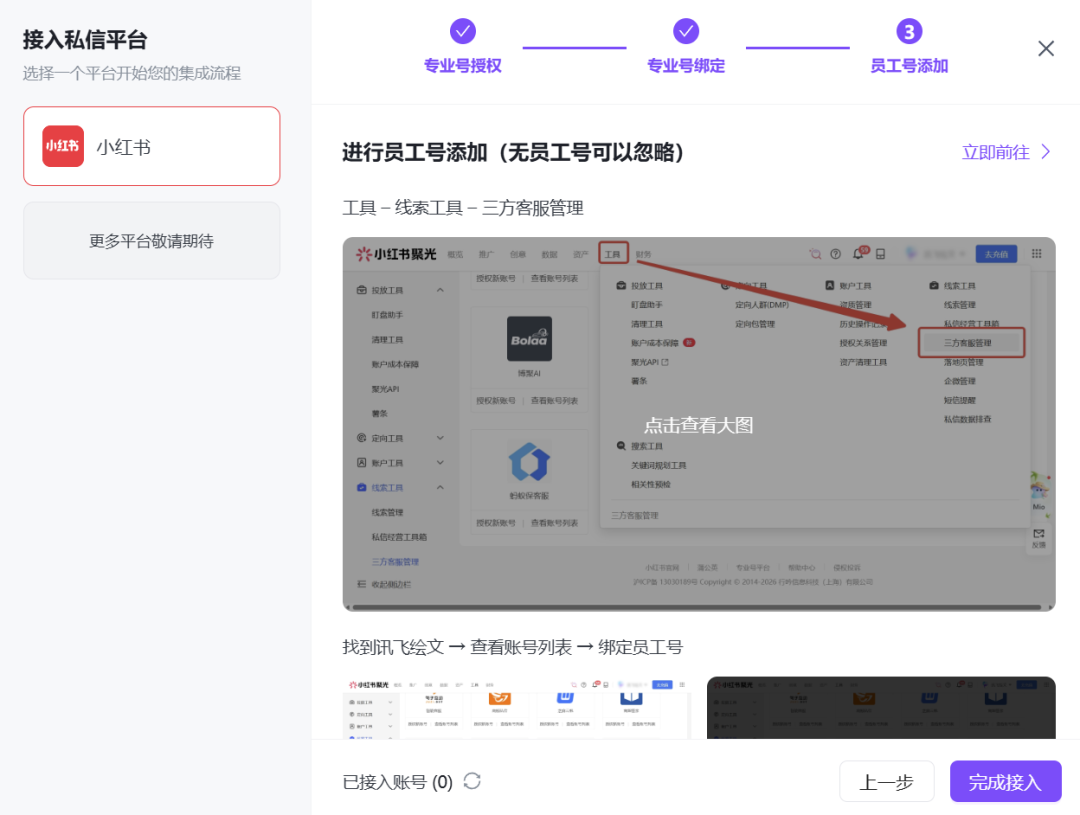Go back with the 上一步 button
Screen dimensions: 1080x815
point(886,782)
